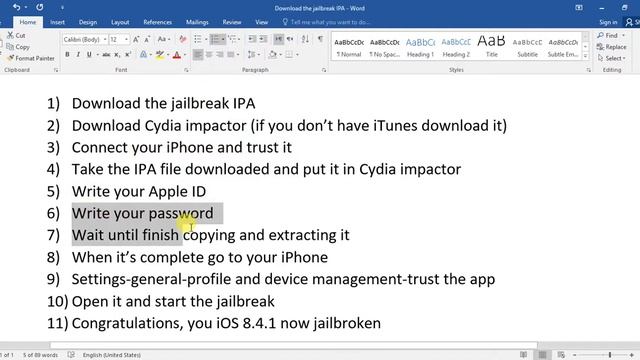This screenshot has height=360, width=640.
Task: Show paragraph marks (pilcrow)
Action: pyautogui.click(x=320, y=39)
